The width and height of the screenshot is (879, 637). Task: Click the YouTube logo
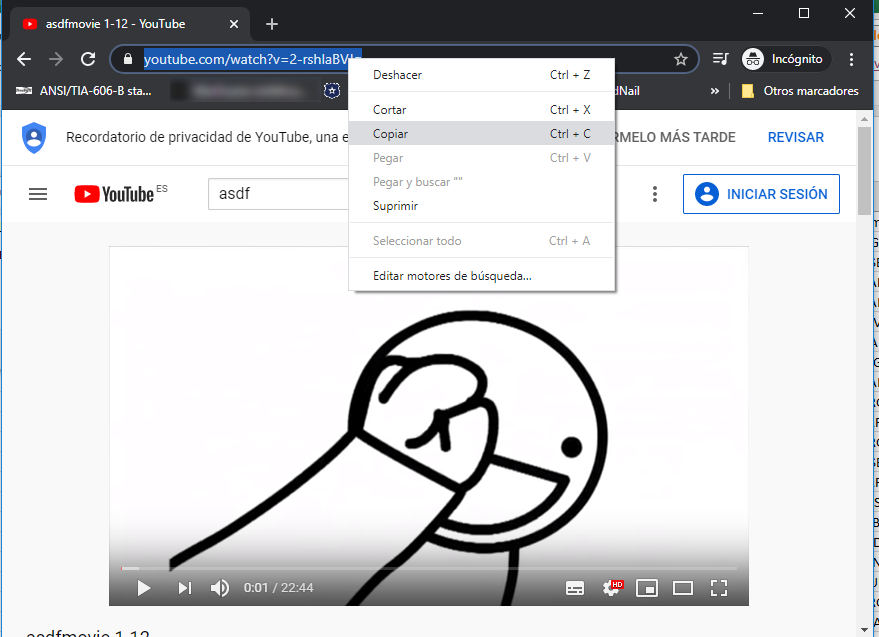[x=114, y=194]
